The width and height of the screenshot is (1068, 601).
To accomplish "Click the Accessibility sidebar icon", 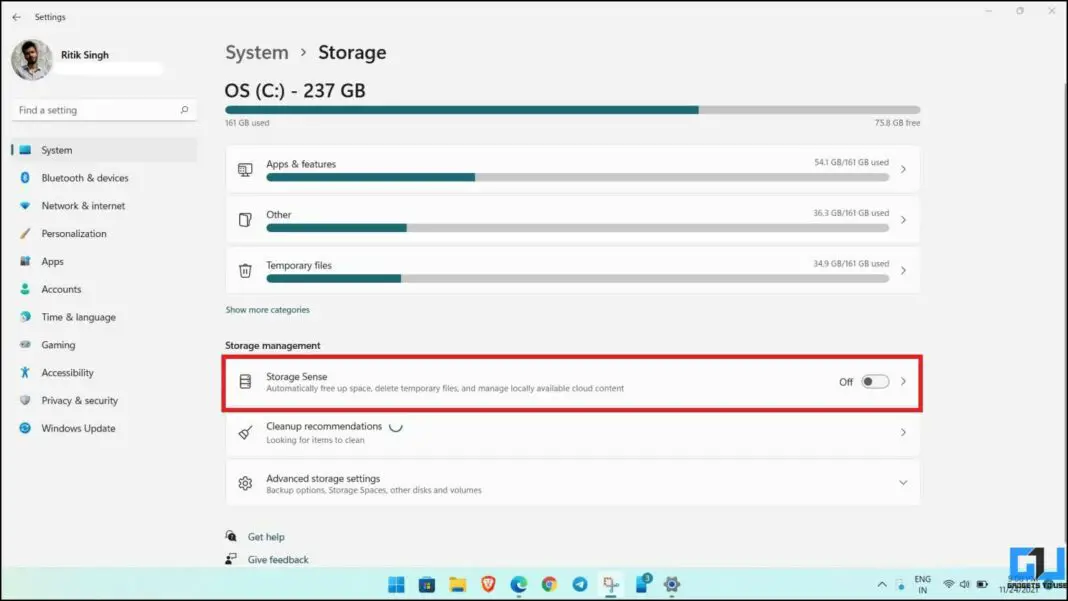I will [x=24, y=373].
